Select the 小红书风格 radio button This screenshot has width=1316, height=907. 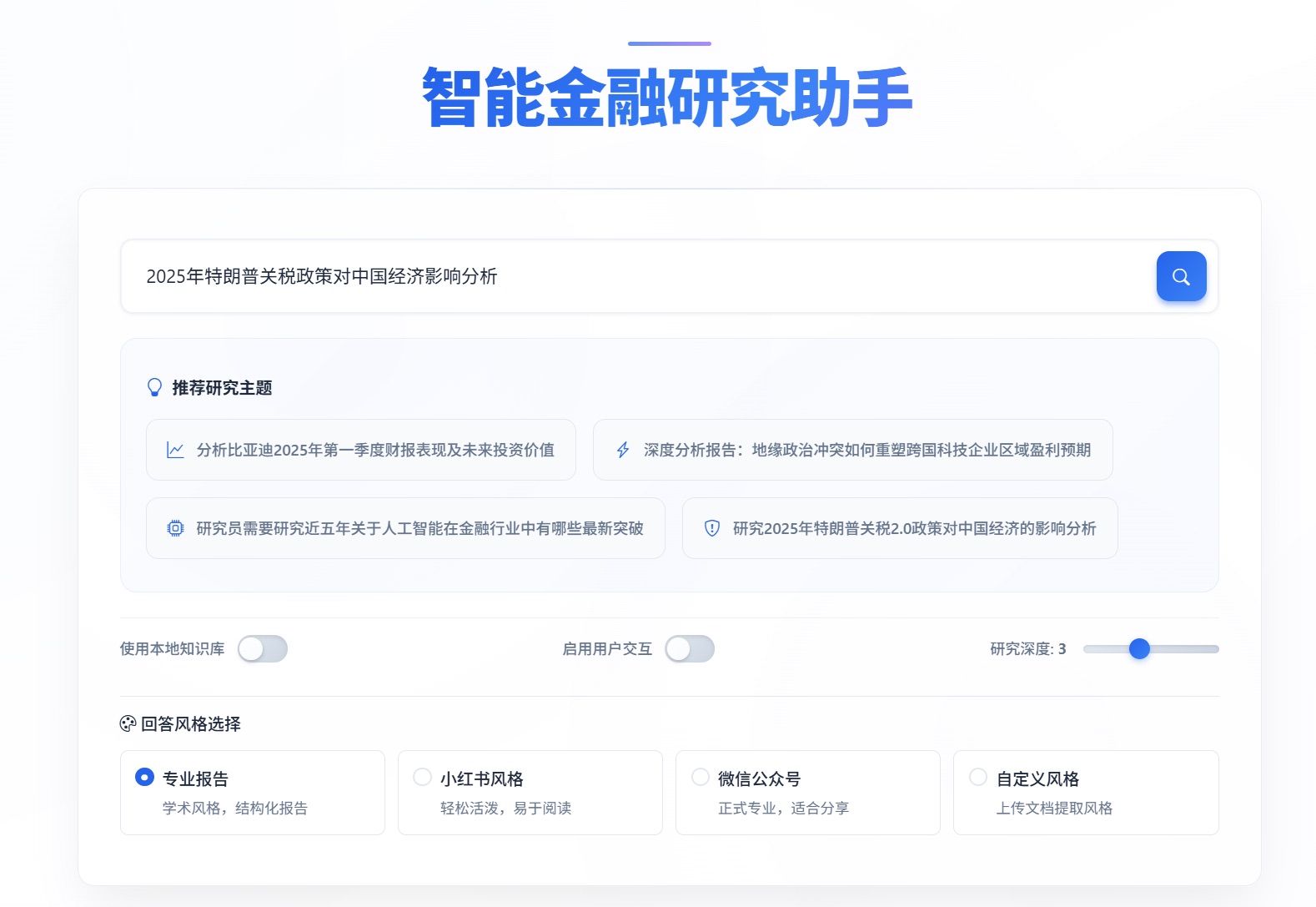(422, 777)
